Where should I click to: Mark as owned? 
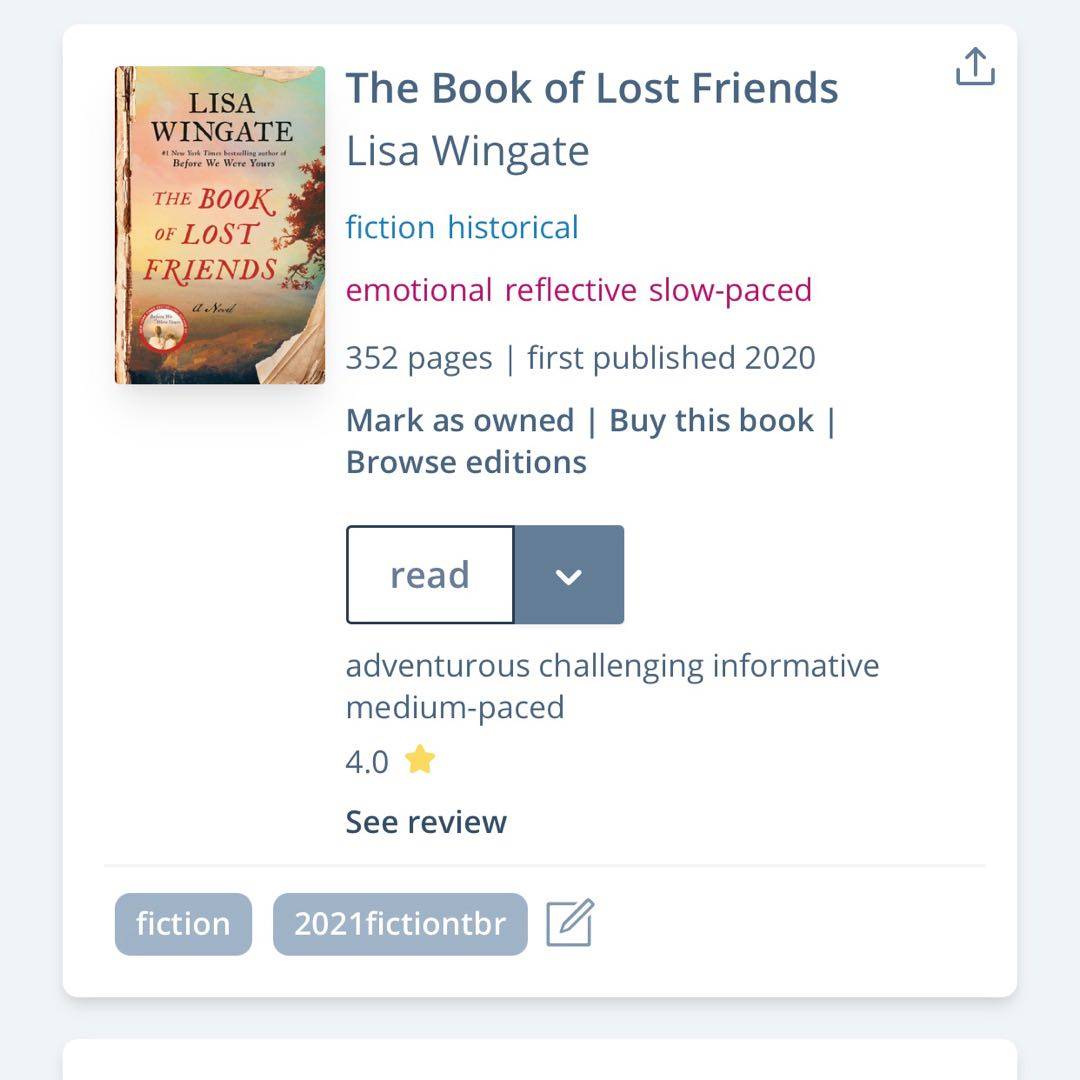tap(460, 420)
